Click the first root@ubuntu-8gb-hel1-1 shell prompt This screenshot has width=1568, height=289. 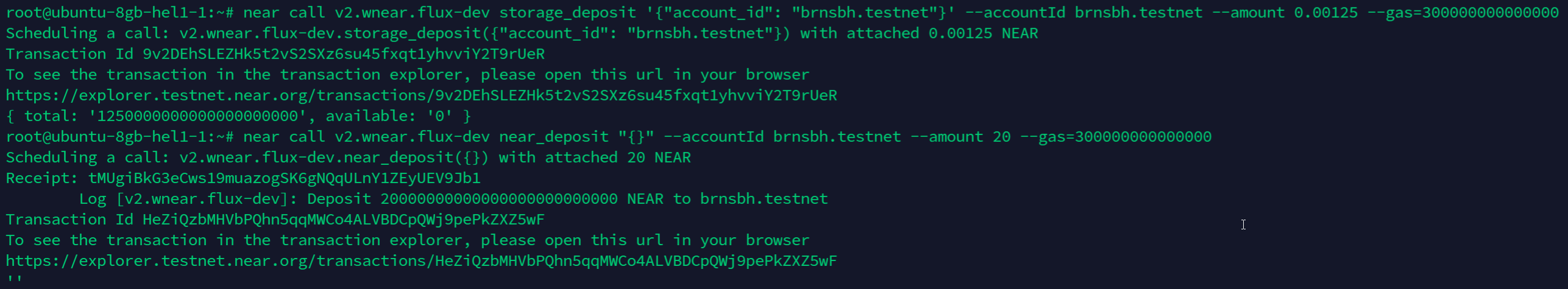120,13
